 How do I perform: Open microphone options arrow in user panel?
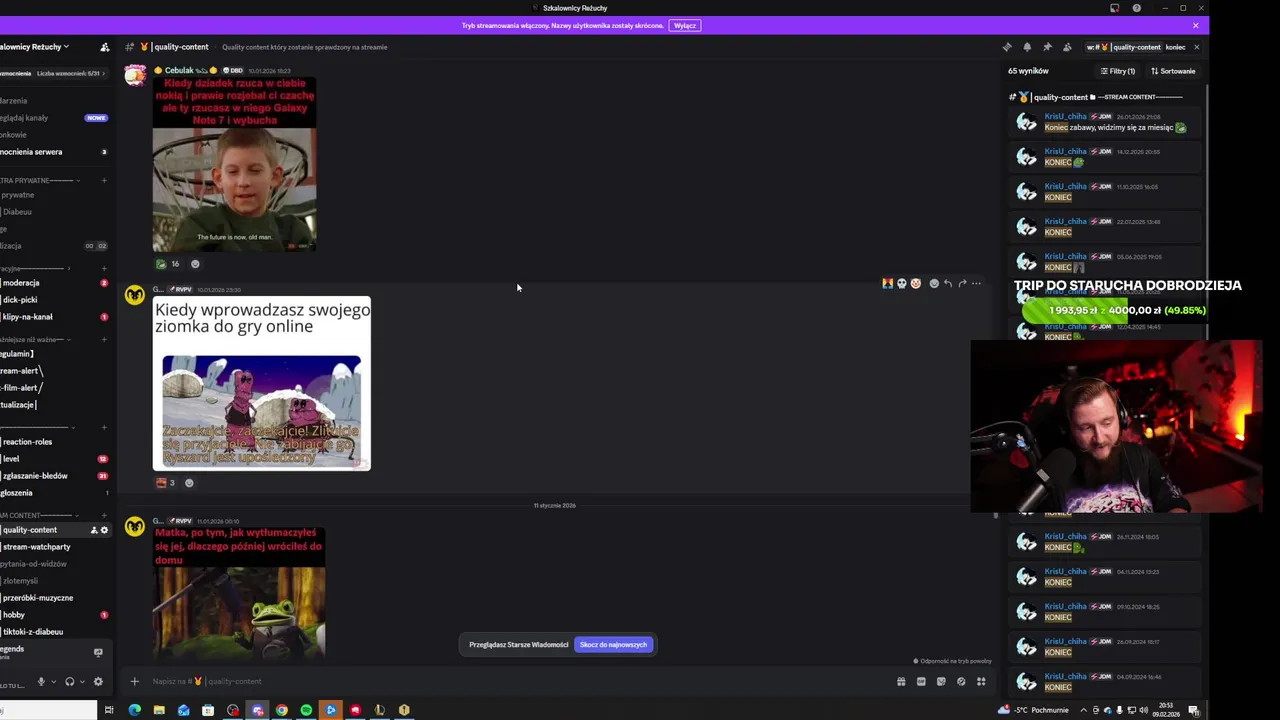[x=53, y=682]
